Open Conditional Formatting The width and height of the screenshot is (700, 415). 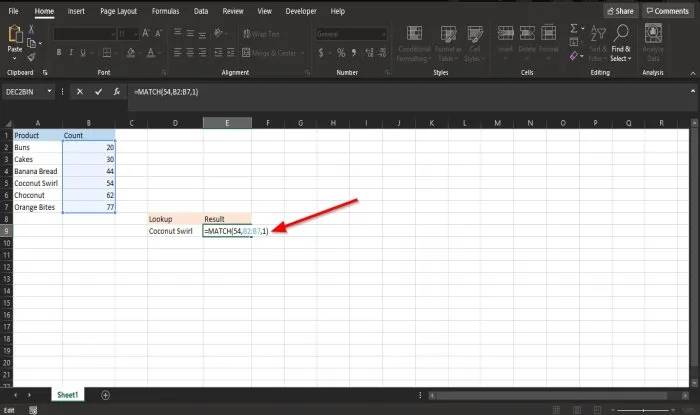[414, 43]
